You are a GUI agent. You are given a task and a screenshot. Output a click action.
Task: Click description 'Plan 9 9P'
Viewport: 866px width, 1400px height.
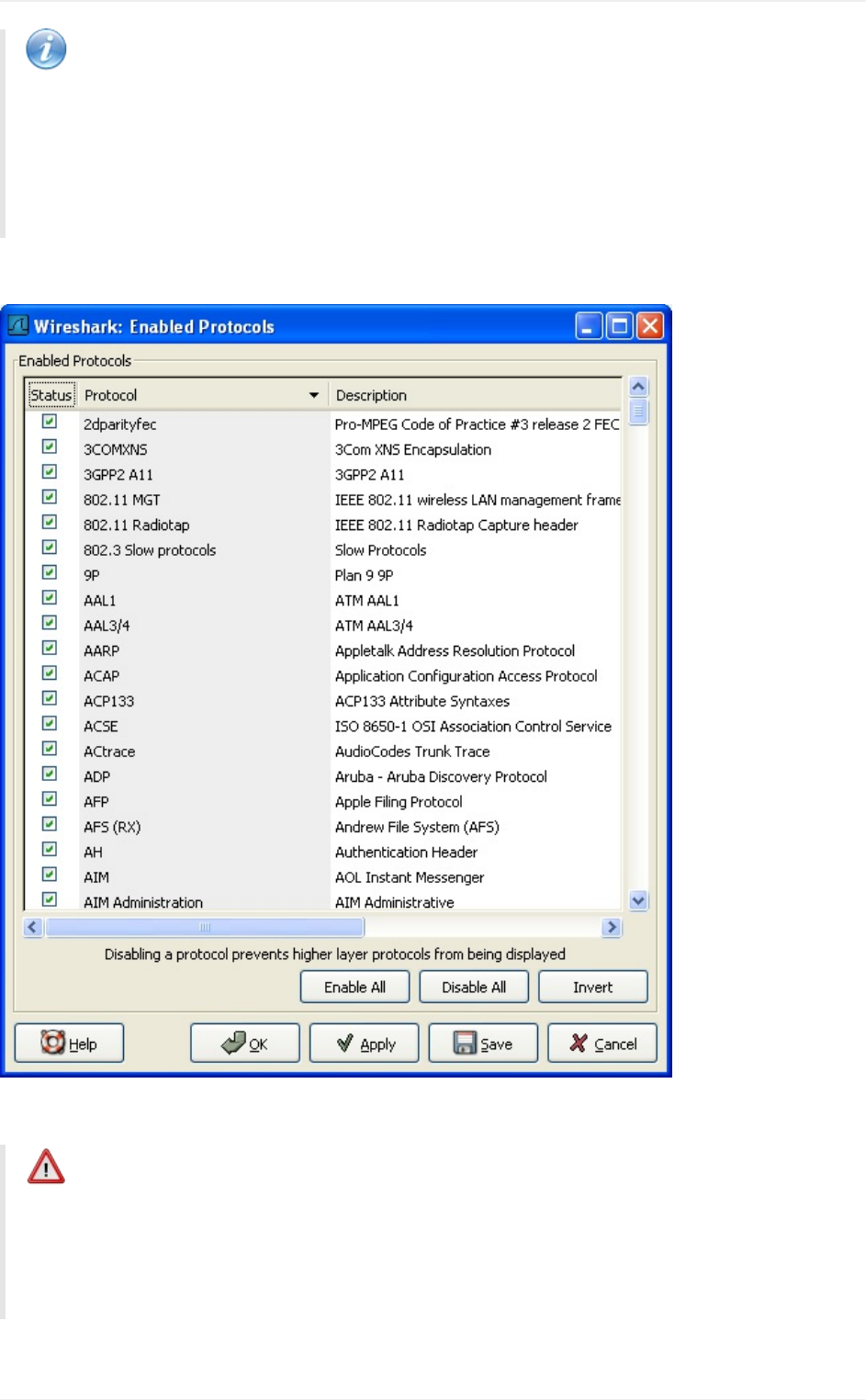[364, 575]
